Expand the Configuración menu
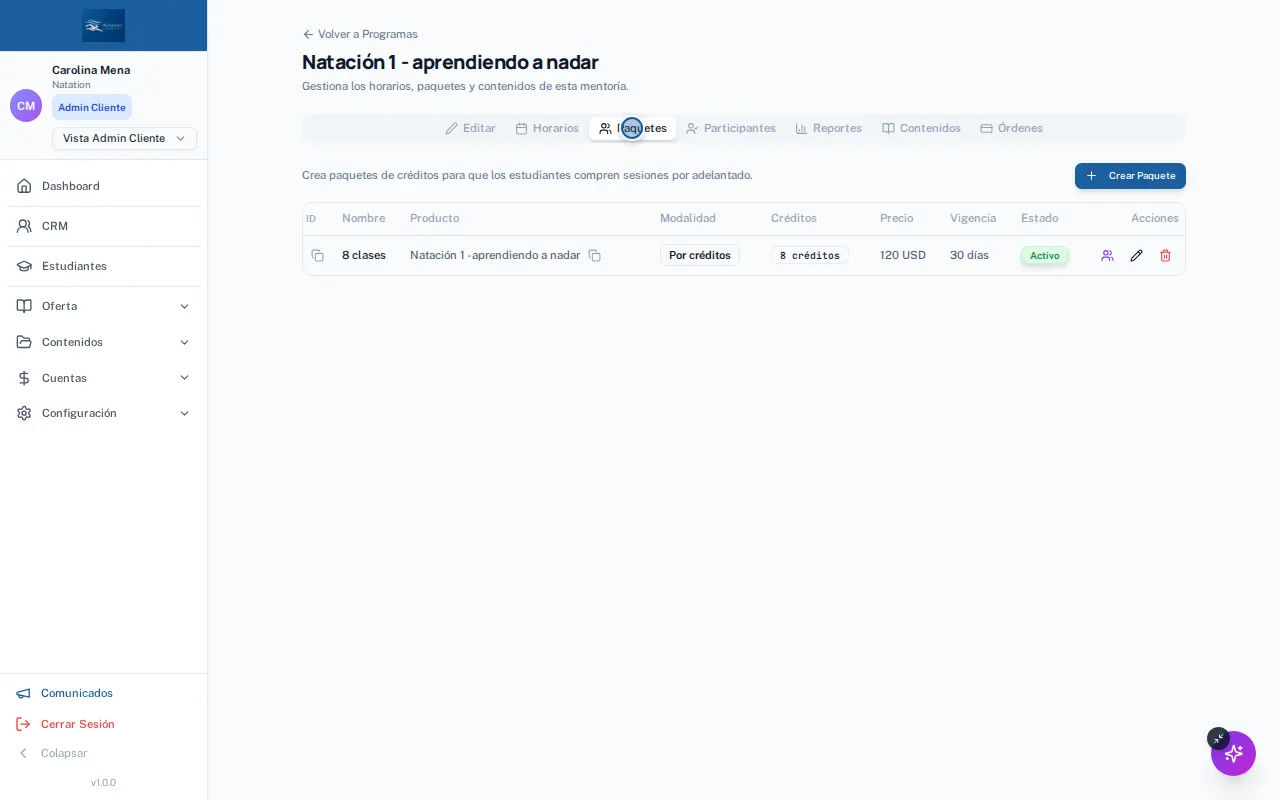The image size is (1280, 800). (104, 413)
